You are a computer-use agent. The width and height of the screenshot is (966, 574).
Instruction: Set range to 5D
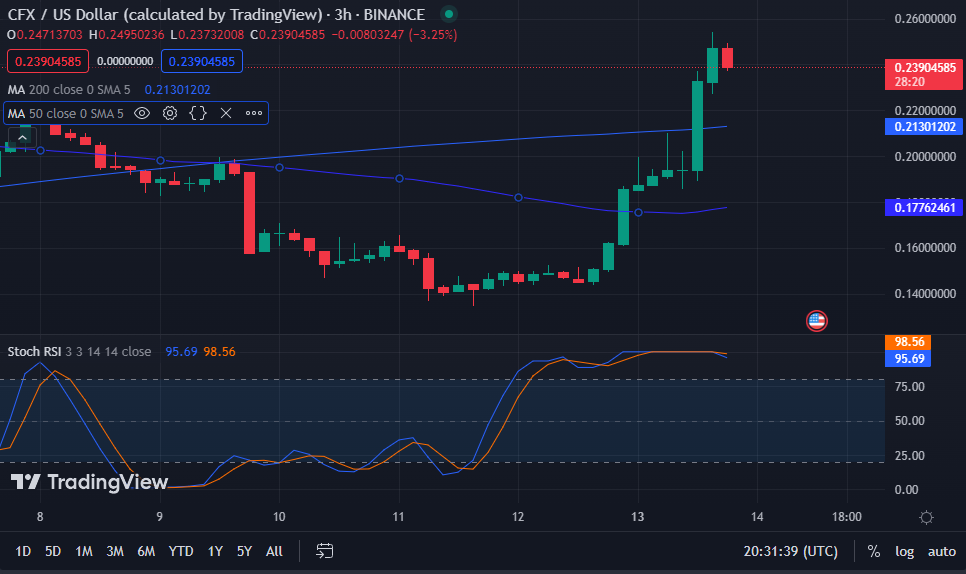(x=53, y=551)
